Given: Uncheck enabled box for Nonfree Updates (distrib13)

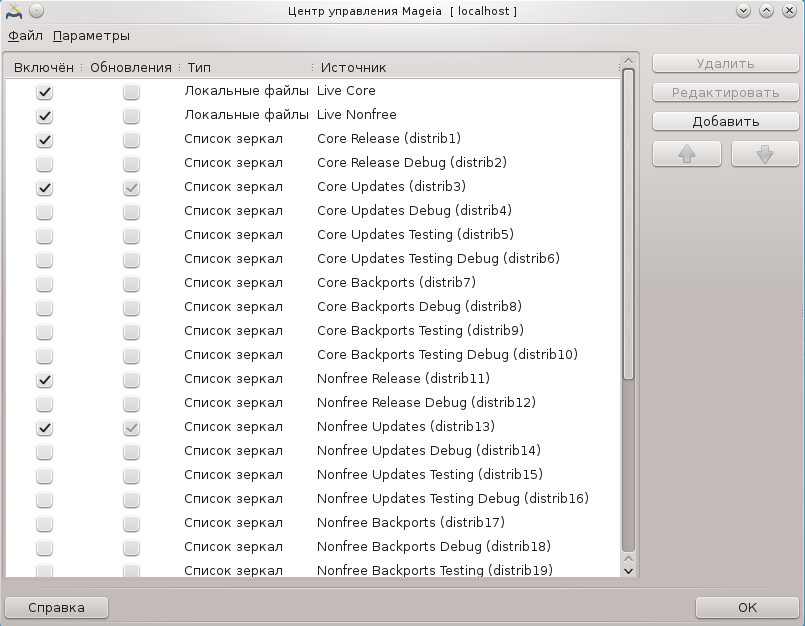Looking at the screenshot, I should click(x=45, y=428).
